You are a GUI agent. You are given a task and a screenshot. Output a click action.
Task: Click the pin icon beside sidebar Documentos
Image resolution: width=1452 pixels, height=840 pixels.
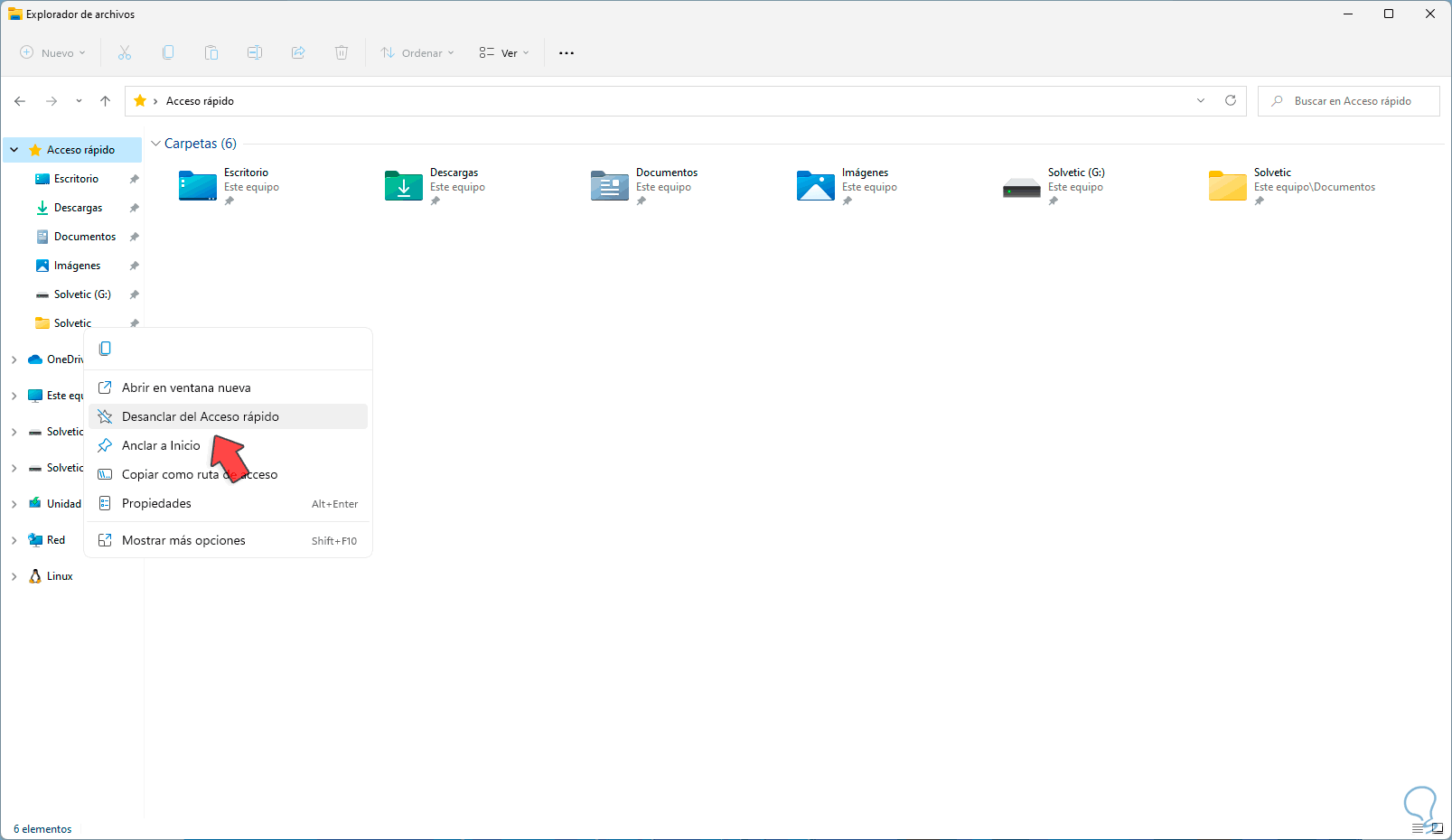coord(134,237)
